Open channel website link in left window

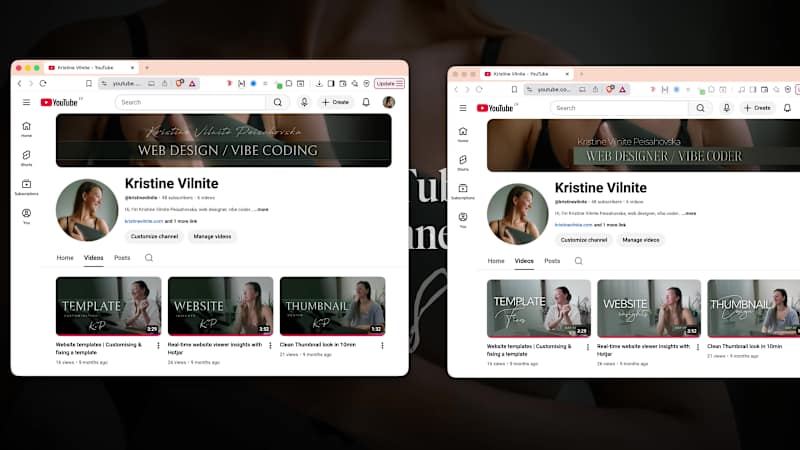(144, 221)
